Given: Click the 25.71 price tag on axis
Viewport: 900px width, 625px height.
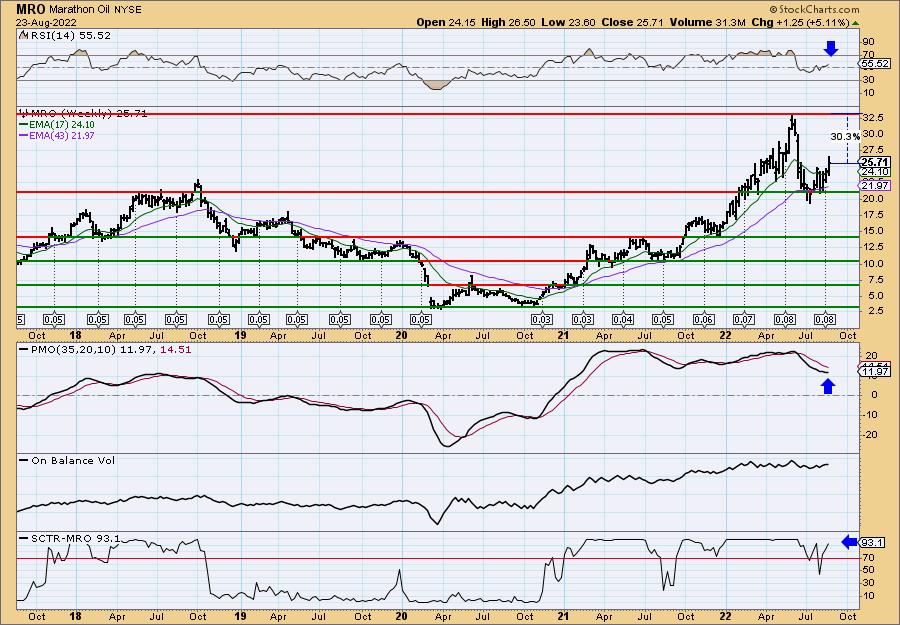Looking at the screenshot, I should (x=874, y=162).
